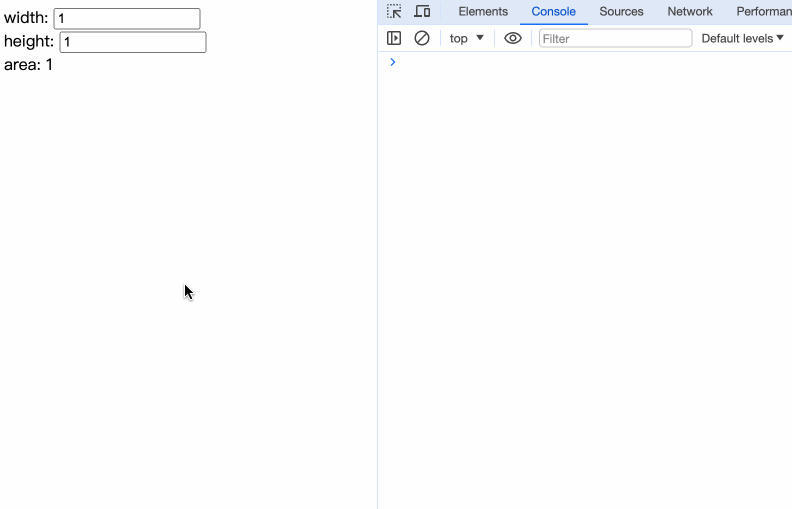Activate the inspect element picker icon

coord(394,12)
